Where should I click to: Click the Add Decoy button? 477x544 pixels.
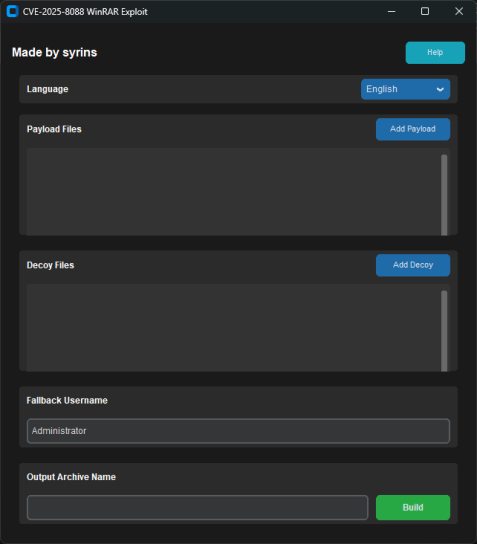point(413,265)
